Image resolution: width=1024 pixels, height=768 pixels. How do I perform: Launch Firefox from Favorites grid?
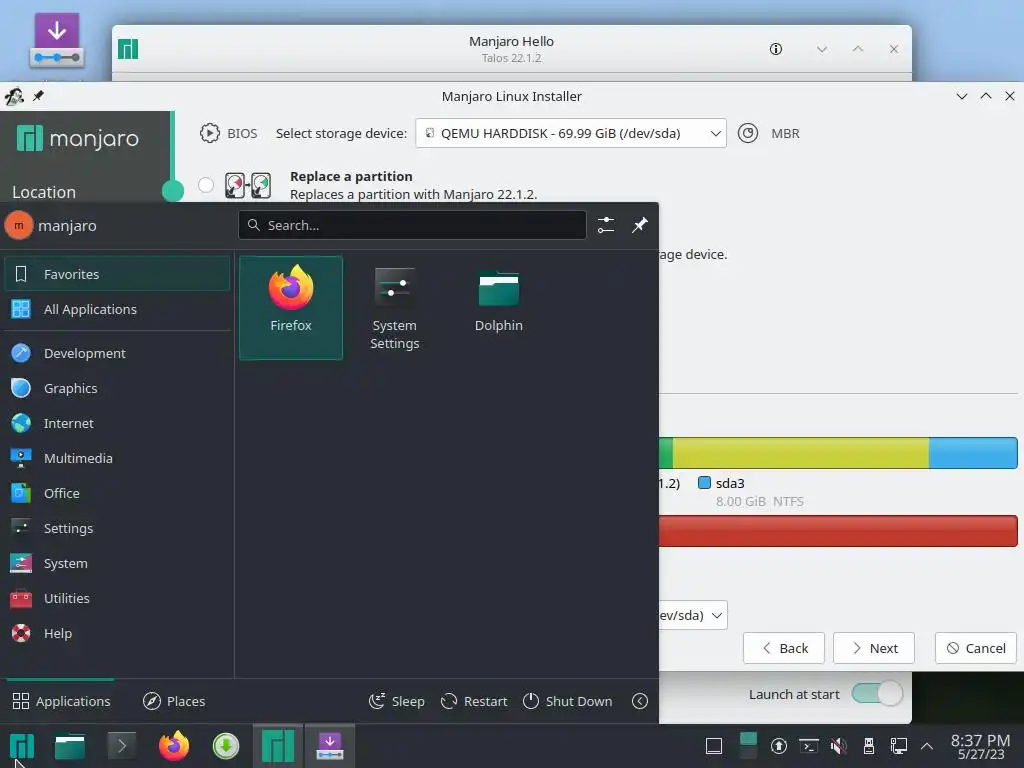tap(291, 308)
